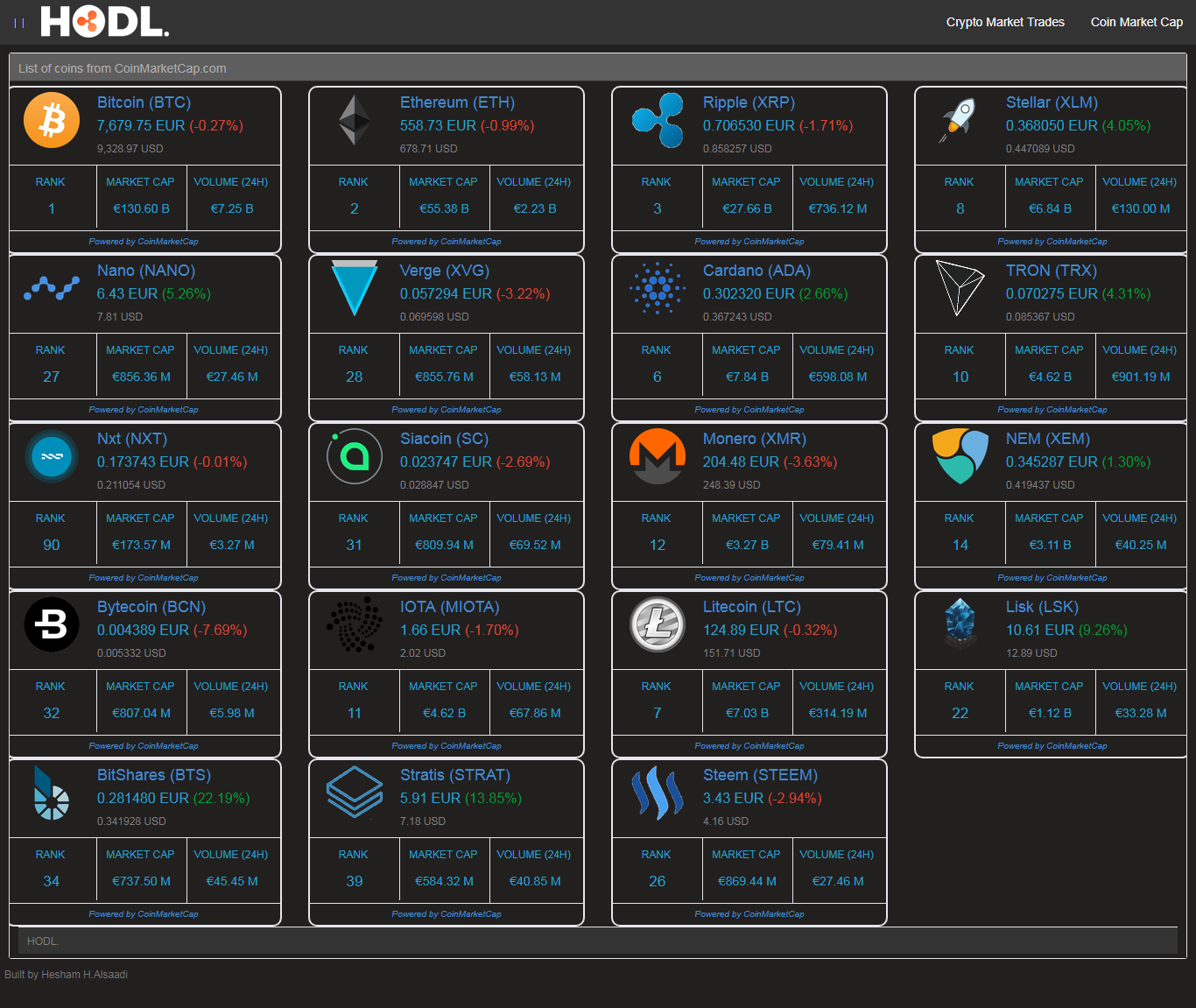Screen dimensions: 1196x1008
Task: Click the pause-like icon beside HODL logo
Action: pos(19,24)
